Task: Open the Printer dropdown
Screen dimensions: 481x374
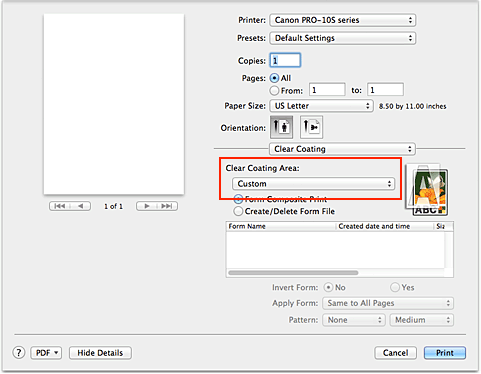Action: pyautogui.click(x=343, y=20)
